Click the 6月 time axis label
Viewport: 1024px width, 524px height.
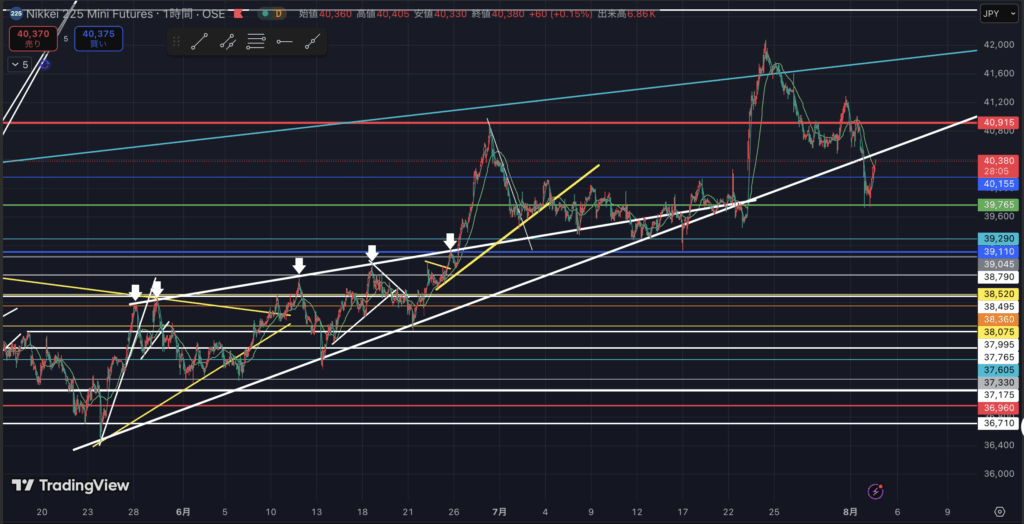pyautogui.click(x=184, y=512)
